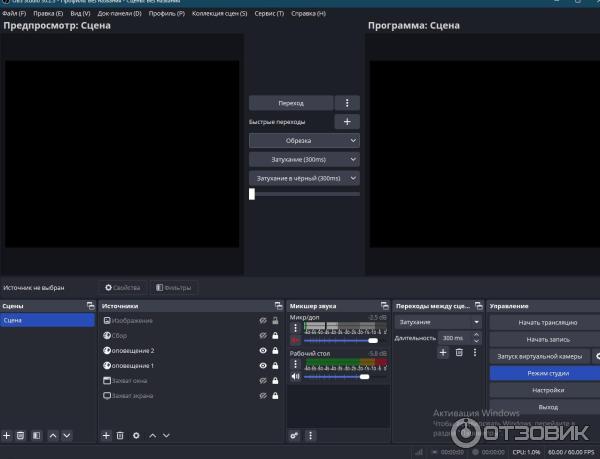Viewport: 600px width, 459px height.
Task: Open Рабочий стол channel three-dot menu
Action: pos(295,364)
